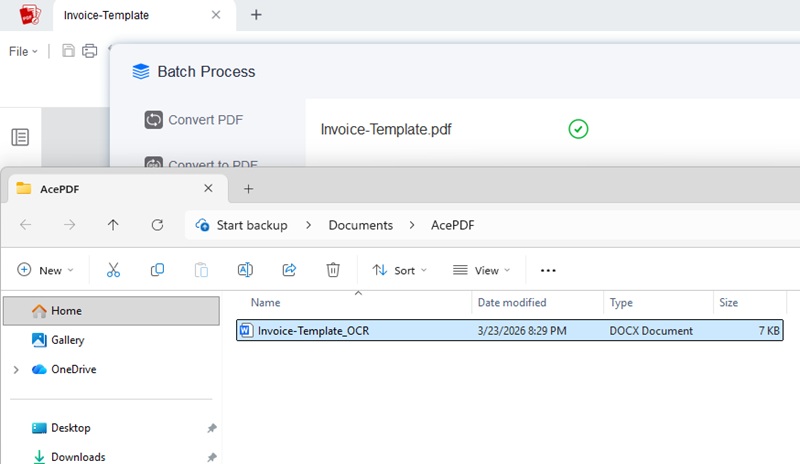Click the DOCX Document type cell
800x464 pixels.
pos(651,331)
